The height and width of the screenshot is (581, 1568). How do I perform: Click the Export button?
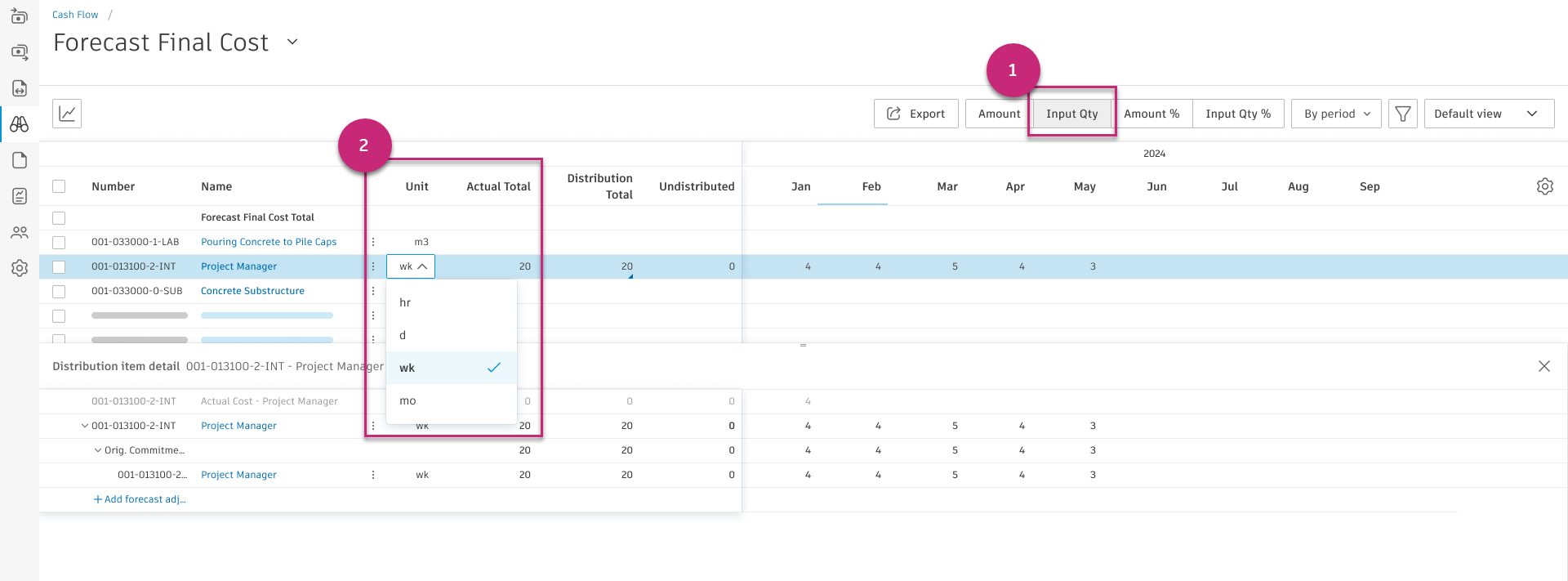coord(915,114)
